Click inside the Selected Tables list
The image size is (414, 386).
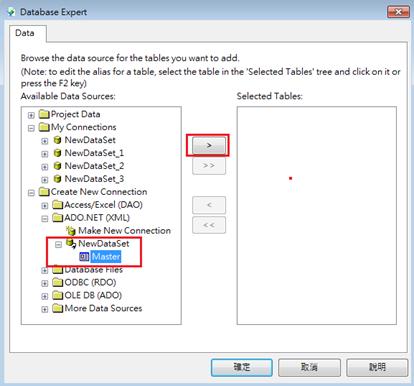(x=317, y=215)
